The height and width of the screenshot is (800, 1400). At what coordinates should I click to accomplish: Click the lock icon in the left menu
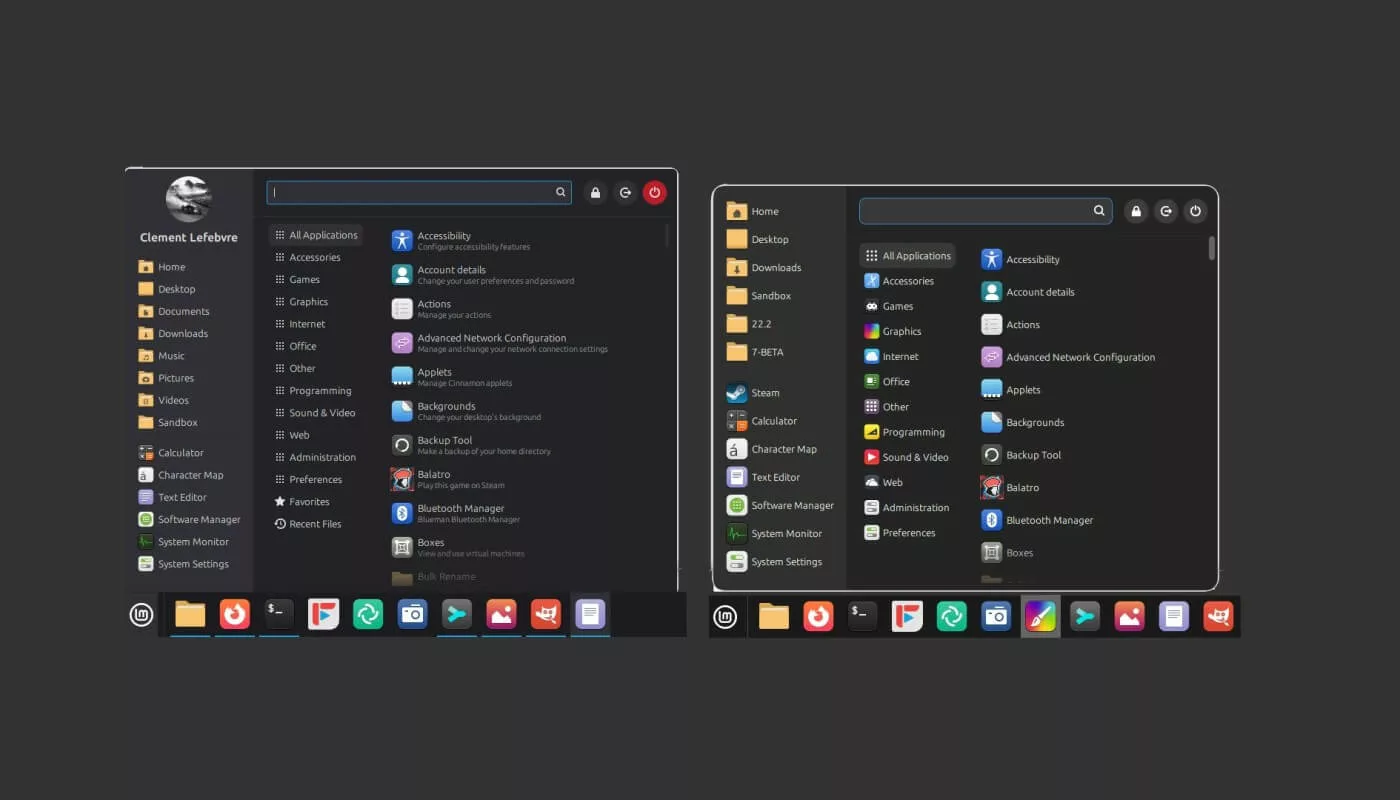pyautogui.click(x=595, y=192)
